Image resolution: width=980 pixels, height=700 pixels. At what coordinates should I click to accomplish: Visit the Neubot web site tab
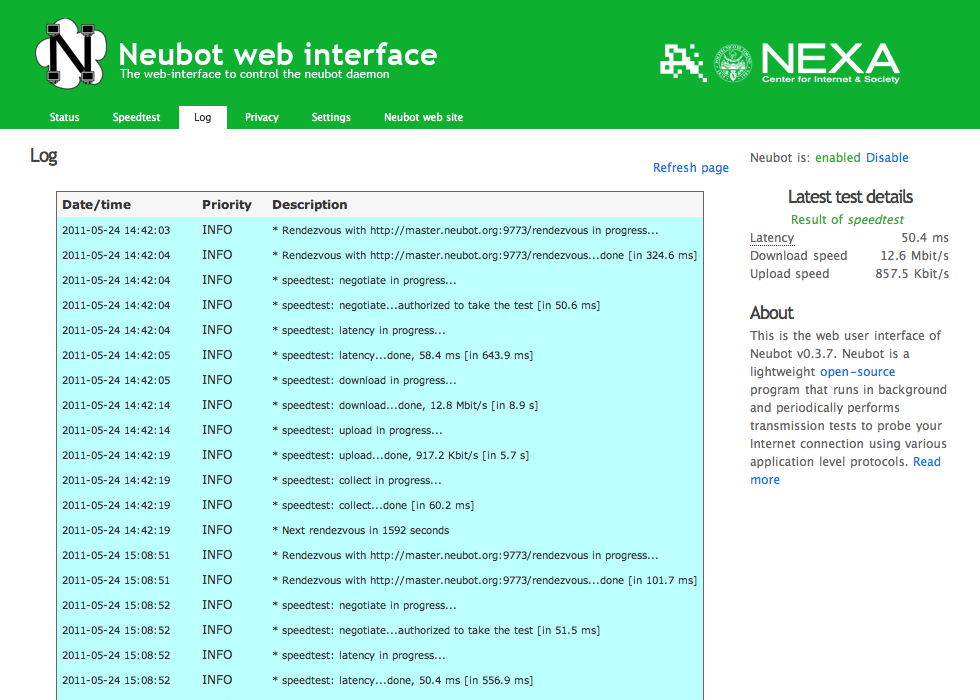click(x=423, y=117)
